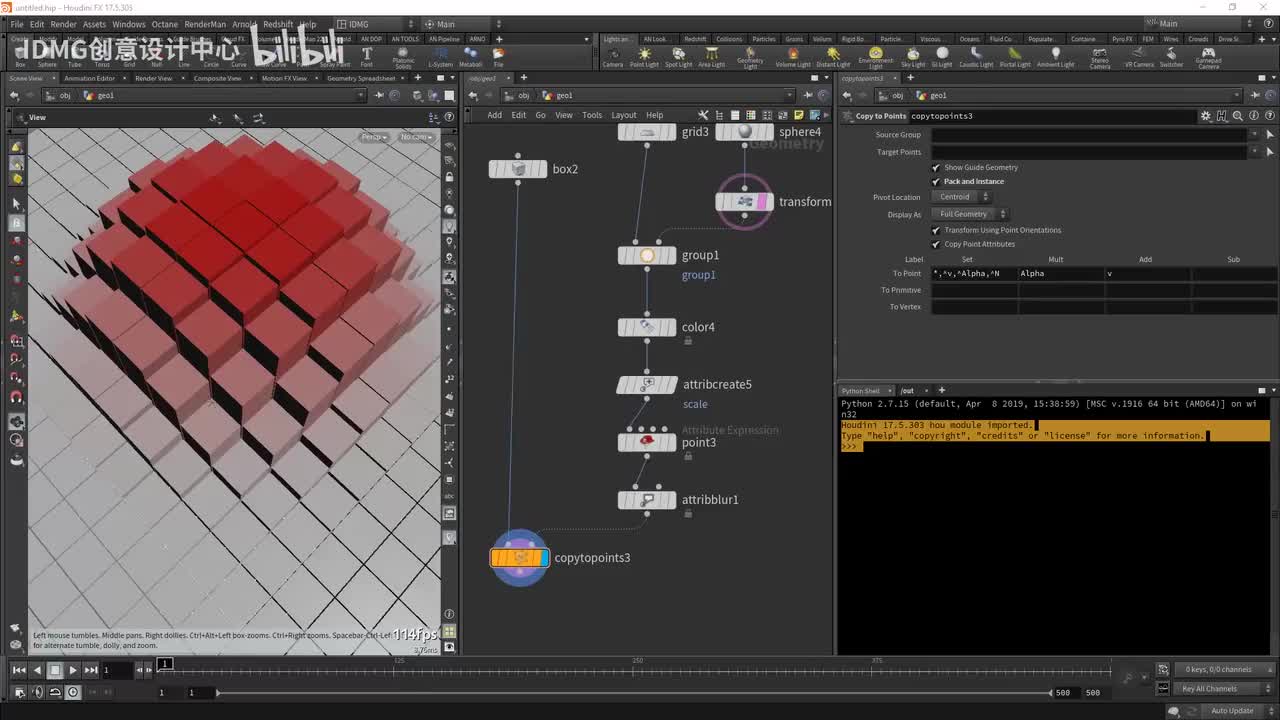
Task: Add a Sky Light from the shelf
Action: pos(913,56)
